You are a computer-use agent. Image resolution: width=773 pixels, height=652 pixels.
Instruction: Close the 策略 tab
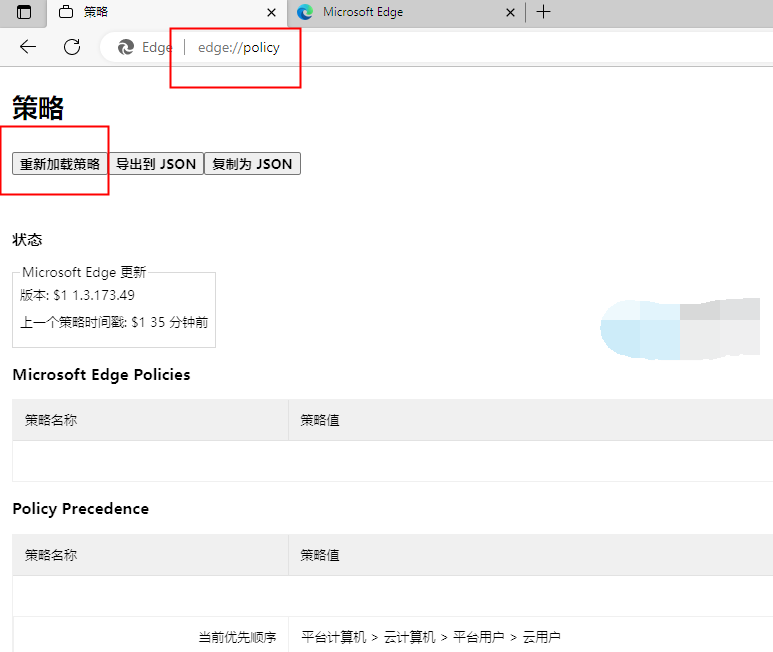(271, 13)
